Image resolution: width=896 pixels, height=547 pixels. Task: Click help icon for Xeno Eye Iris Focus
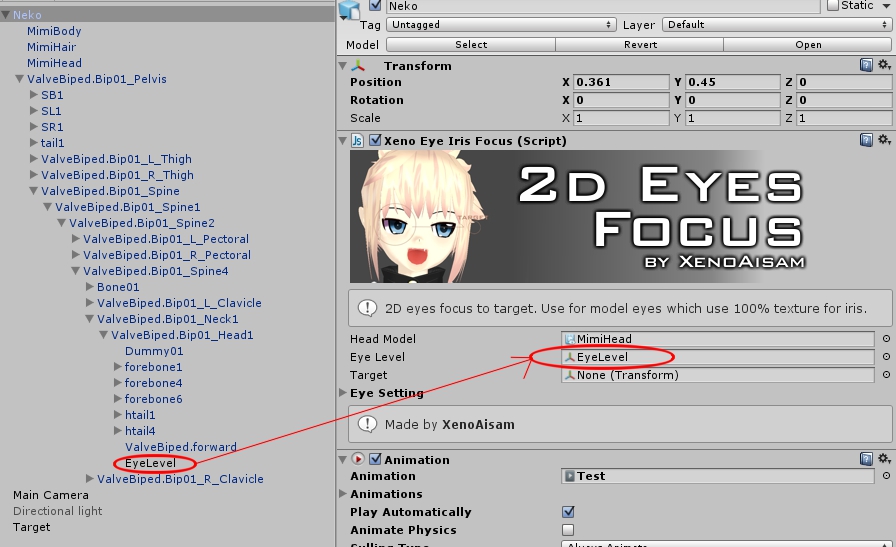866,141
